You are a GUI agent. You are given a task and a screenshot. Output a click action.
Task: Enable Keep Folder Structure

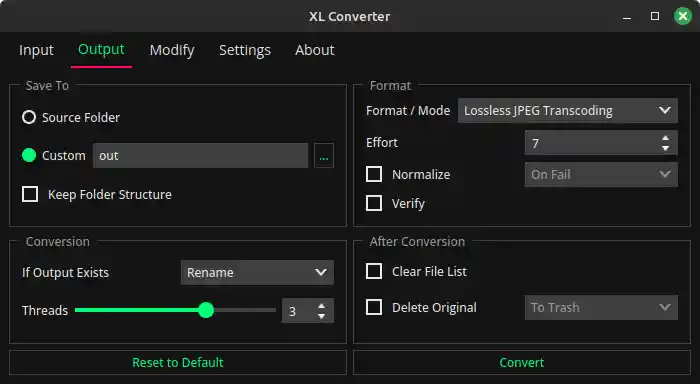tap(30, 194)
